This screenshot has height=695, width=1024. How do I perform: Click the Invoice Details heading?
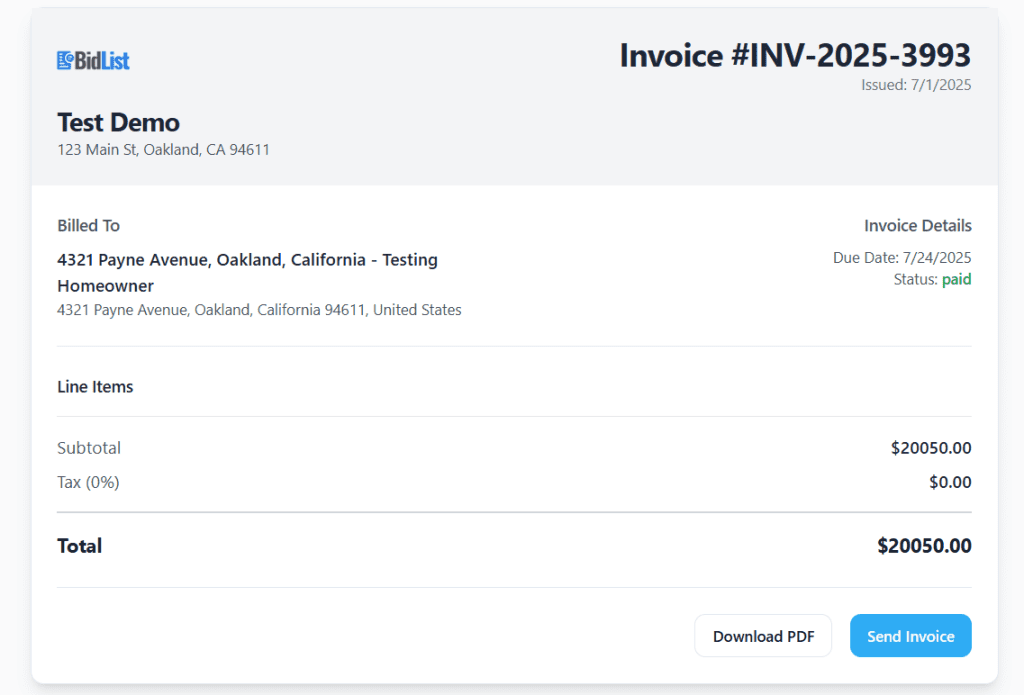(918, 225)
